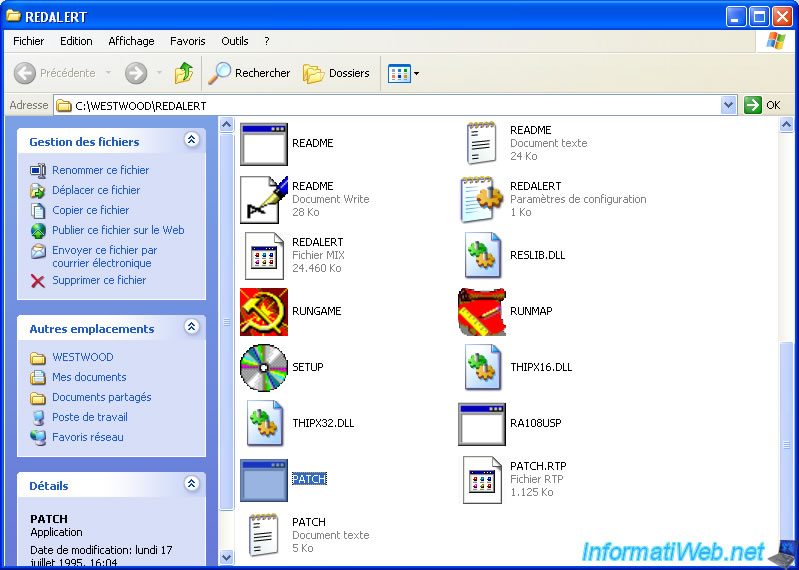The width and height of the screenshot is (799, 570).
Task: Collapse Autres emplacements panel
Action: coord(192,326)
